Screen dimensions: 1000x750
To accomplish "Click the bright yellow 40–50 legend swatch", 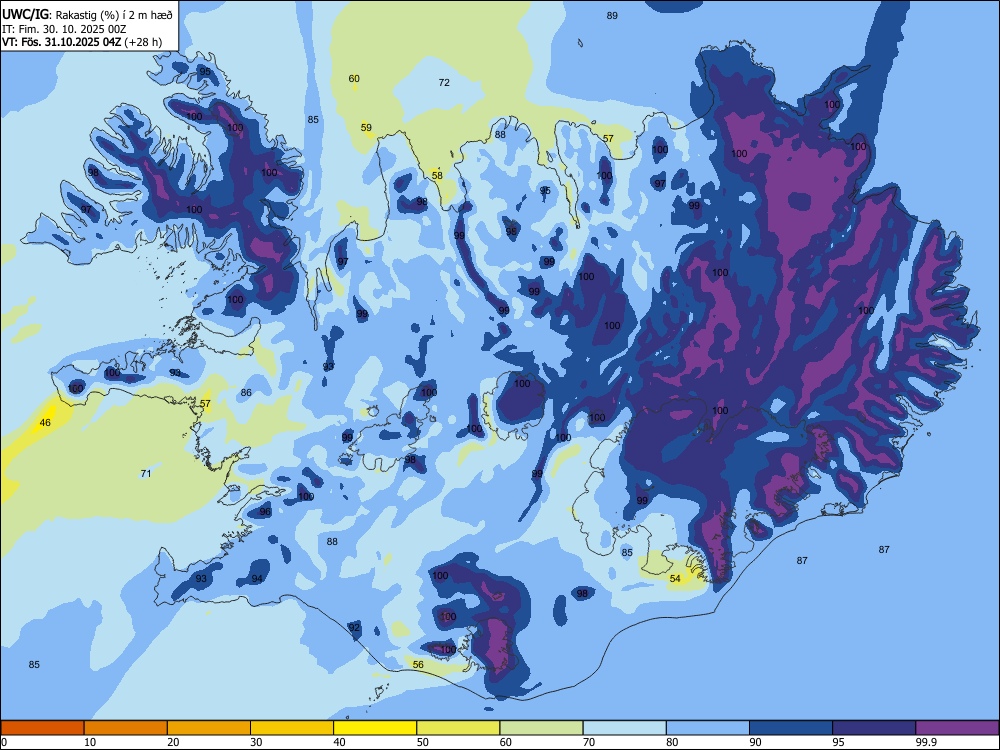I will coord(375,728).
